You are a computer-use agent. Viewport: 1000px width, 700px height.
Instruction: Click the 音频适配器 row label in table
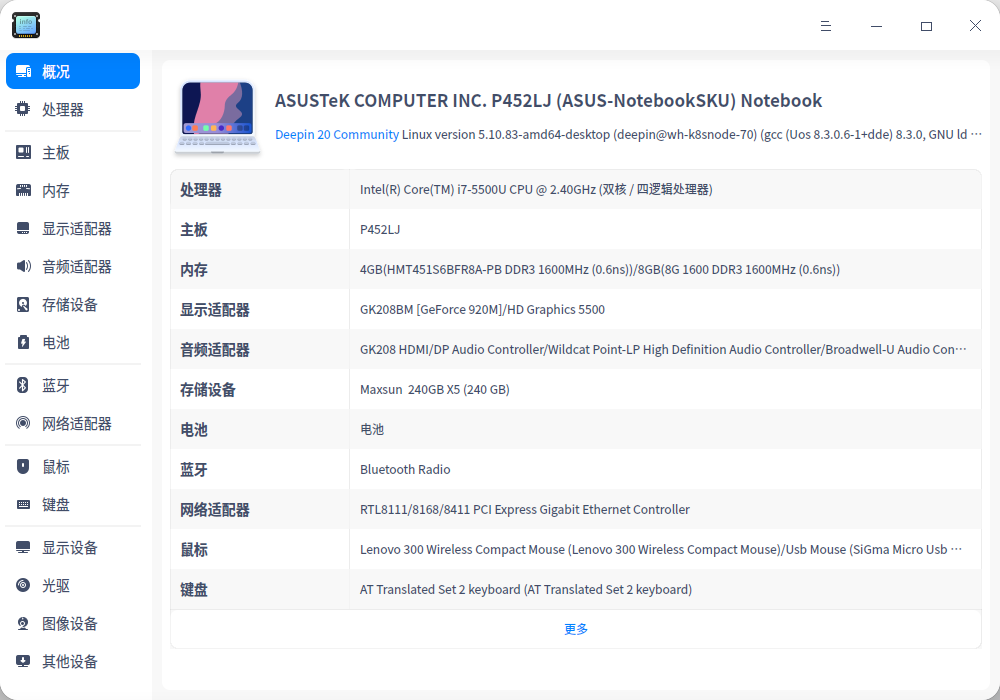pos(215,350)
